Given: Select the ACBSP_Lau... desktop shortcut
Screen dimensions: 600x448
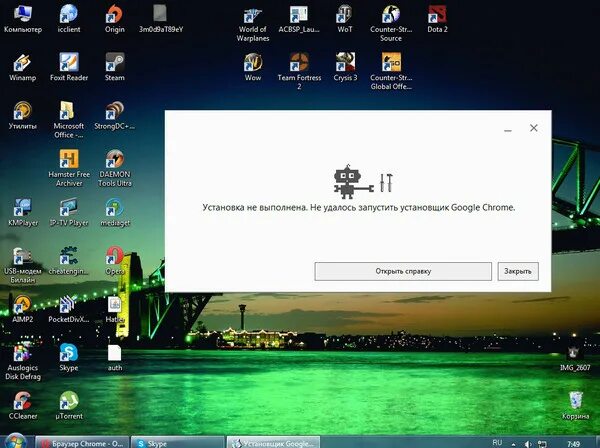Looking at the screenshot, I should (299, 19).
